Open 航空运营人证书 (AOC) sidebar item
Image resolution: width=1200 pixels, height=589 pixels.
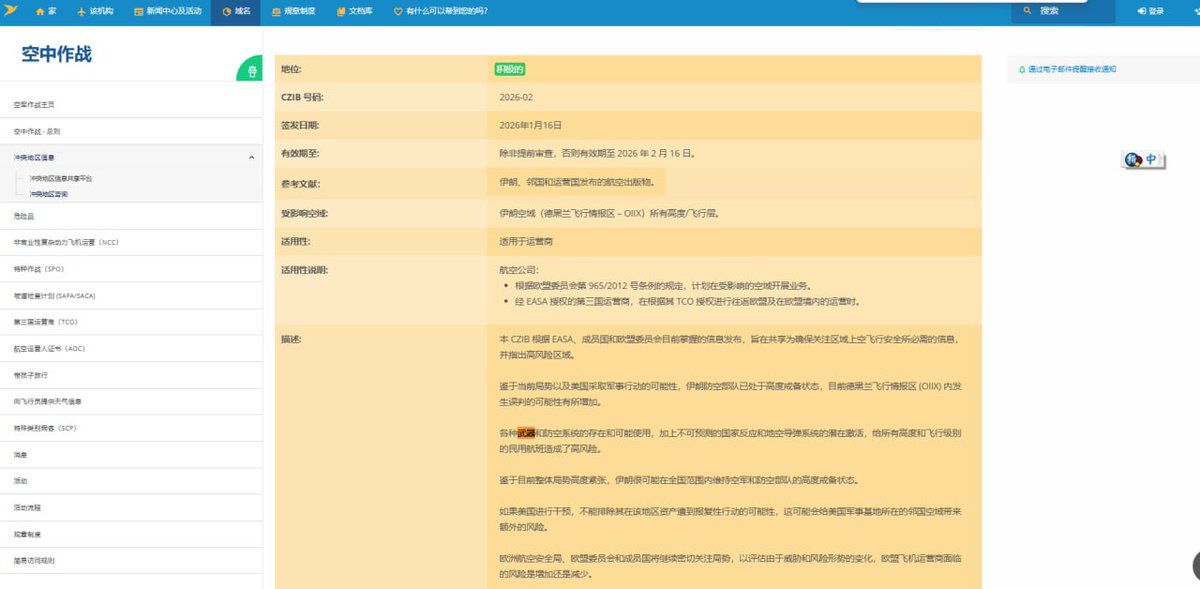point(48,349)
